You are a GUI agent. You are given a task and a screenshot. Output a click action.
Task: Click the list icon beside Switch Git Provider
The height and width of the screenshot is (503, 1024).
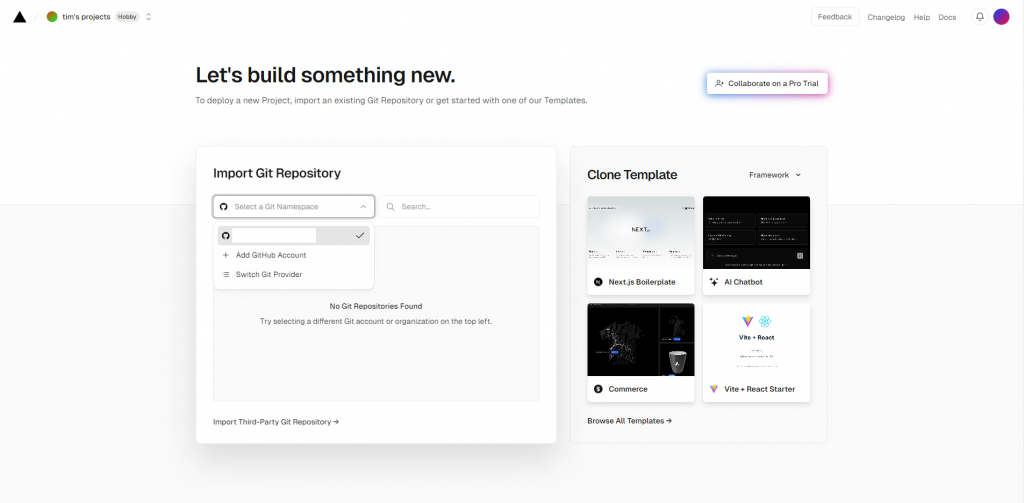coord(226,274)
